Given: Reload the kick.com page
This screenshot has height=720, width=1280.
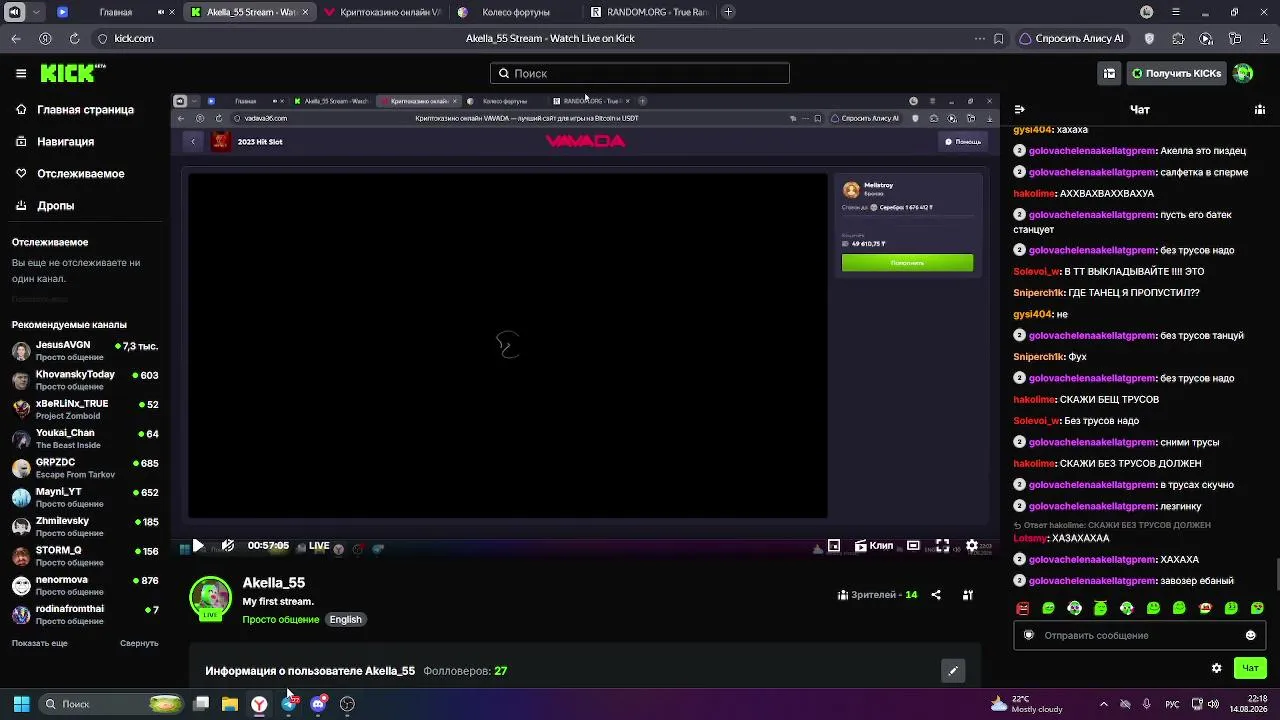Looking at the screenshot, I should pyautogui.click(x=74, y=39).
